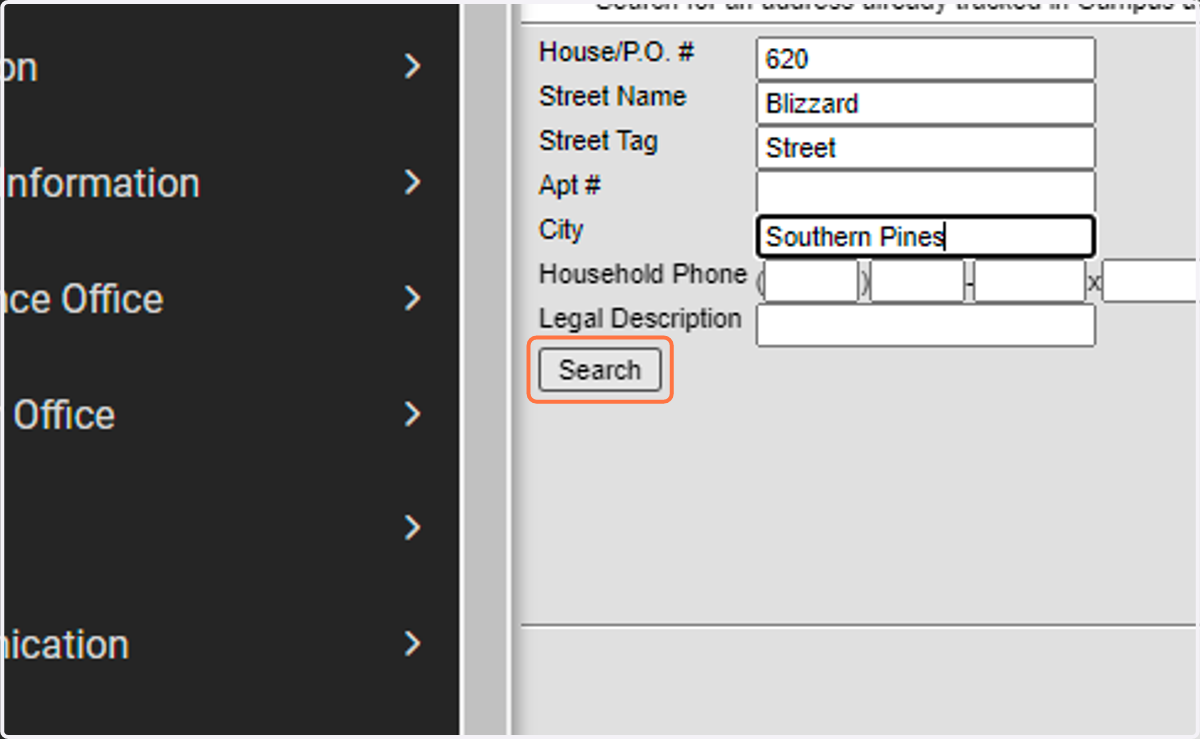Click the 'Household Phone' label text
This screenshot has height=739, width=1200.
point(643,274)
